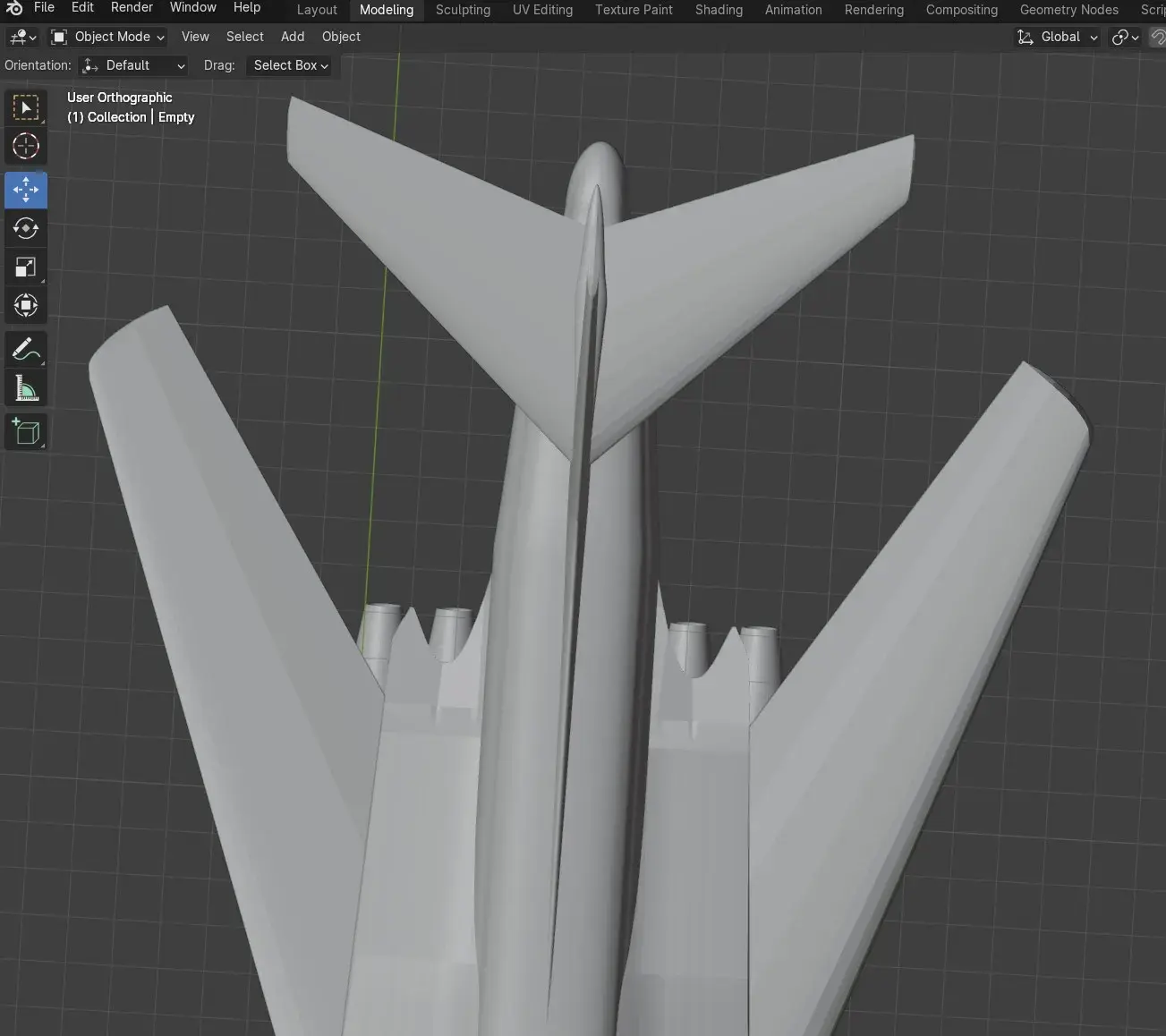The width and height of the screenshot is (1166, 1036).
Task: Click the "(1) Collection | Empty" text
Action: [131, 117]
